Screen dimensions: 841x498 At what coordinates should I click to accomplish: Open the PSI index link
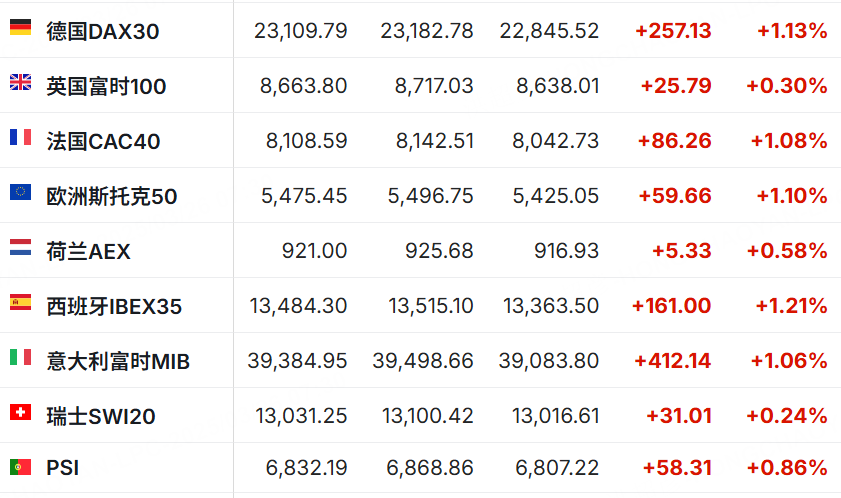[x=63, y=468]
